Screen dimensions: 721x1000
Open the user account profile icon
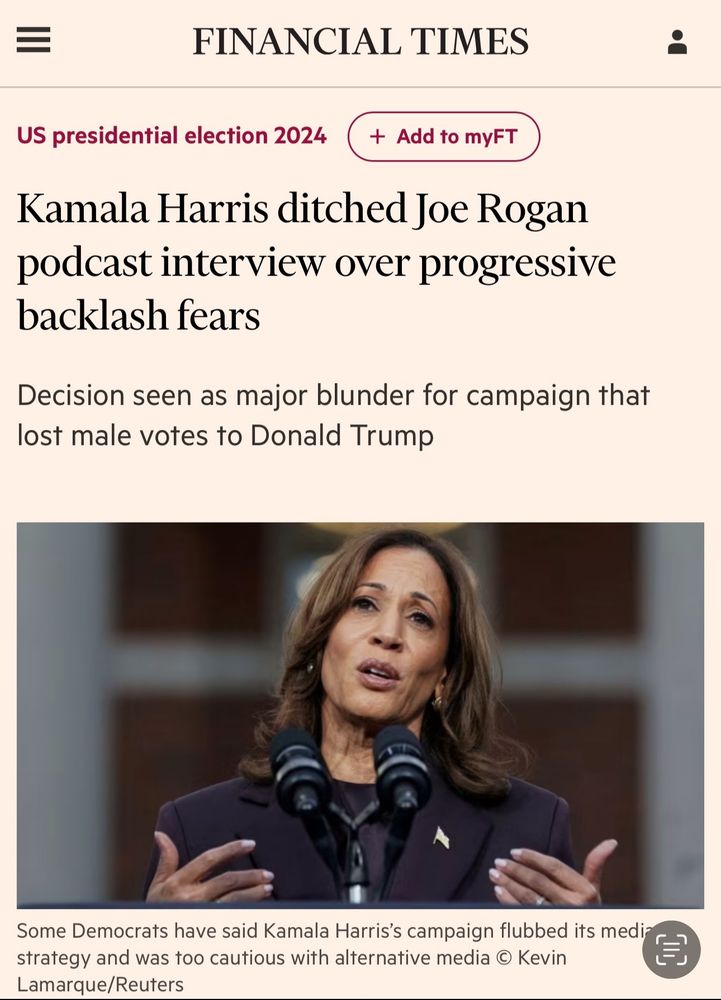click(677, 42)
